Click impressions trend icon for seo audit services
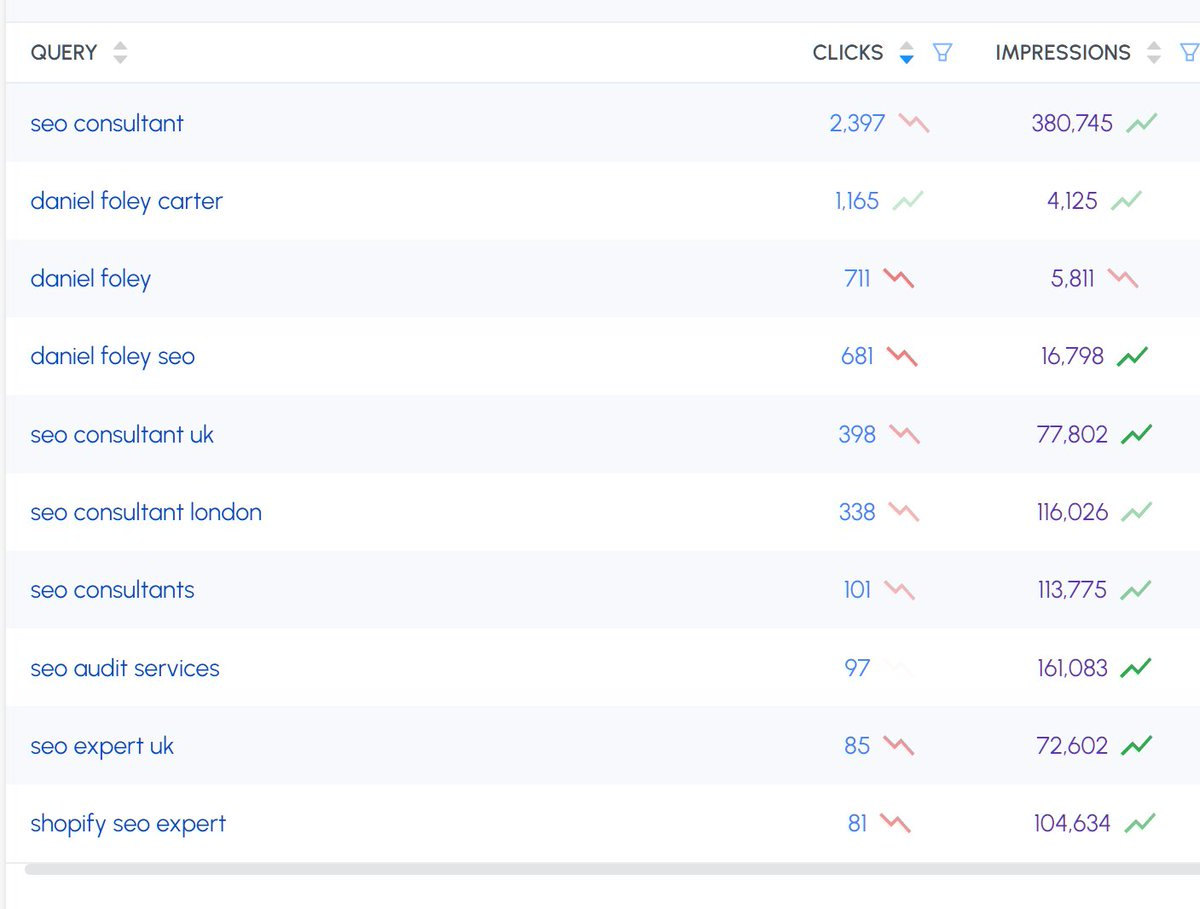Screen dimensions: 1200x909 (x=1136, y=668)
